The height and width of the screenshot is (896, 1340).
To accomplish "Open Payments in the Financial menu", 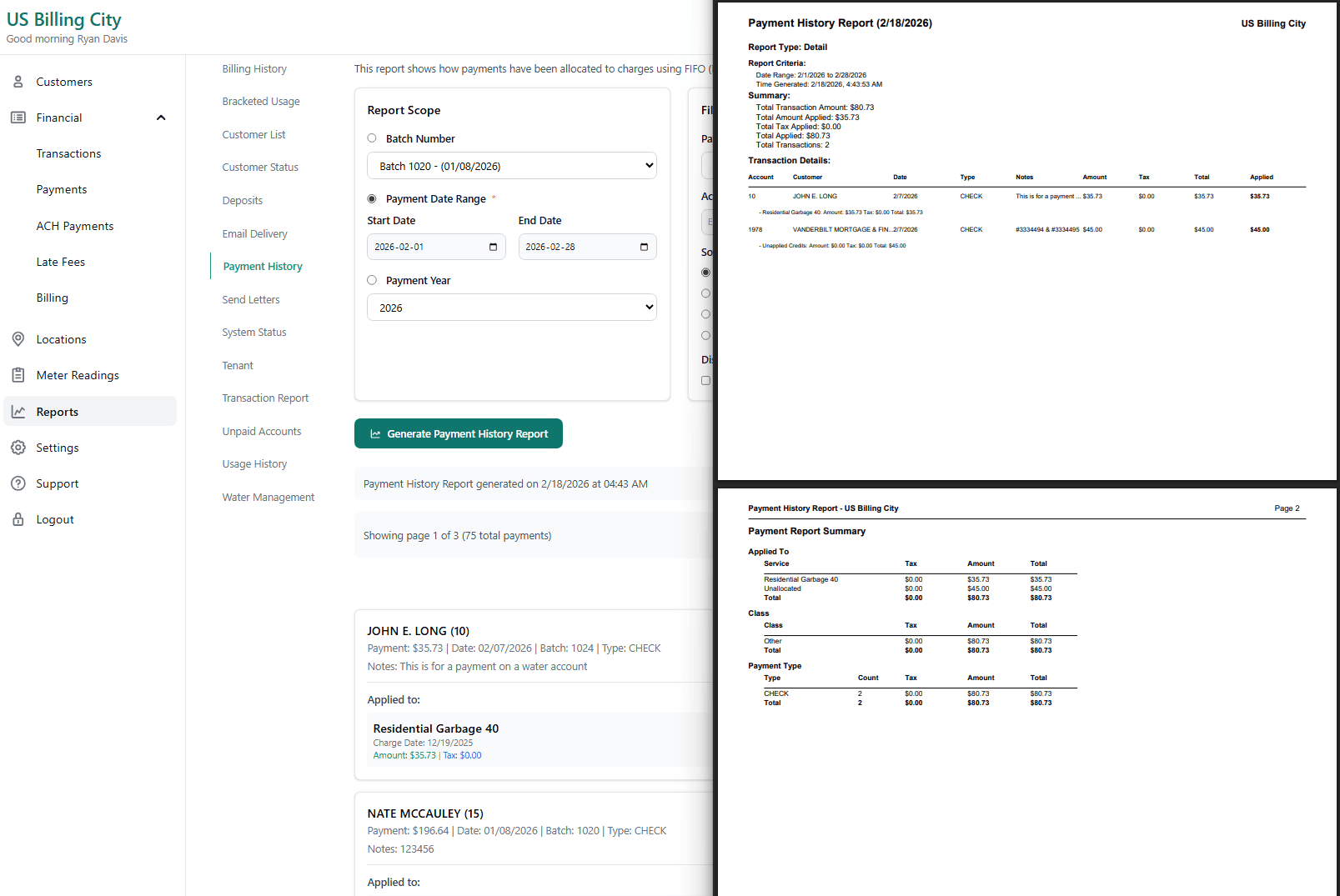I will tap(62, 189).
